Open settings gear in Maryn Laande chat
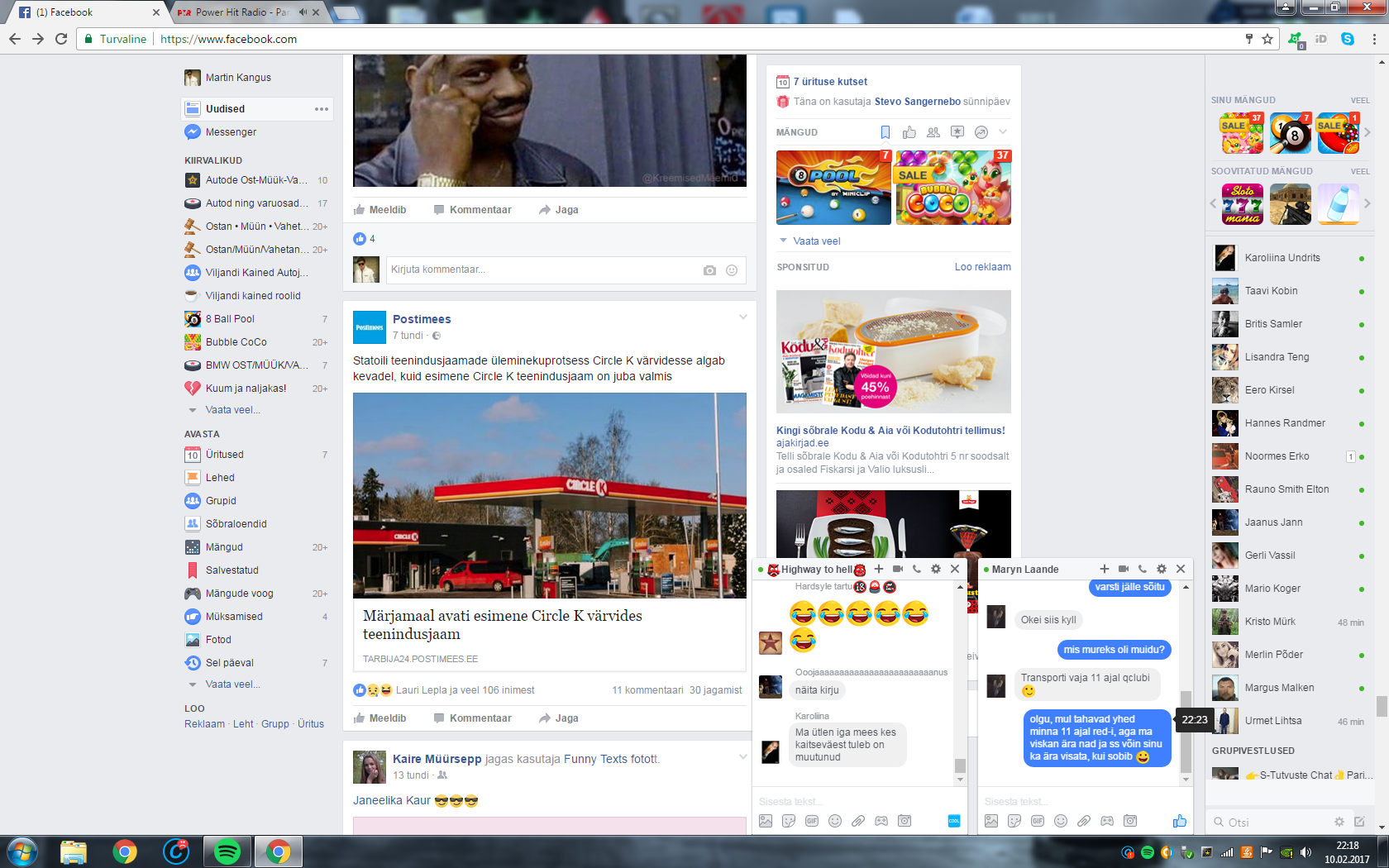 point(1162,569)
